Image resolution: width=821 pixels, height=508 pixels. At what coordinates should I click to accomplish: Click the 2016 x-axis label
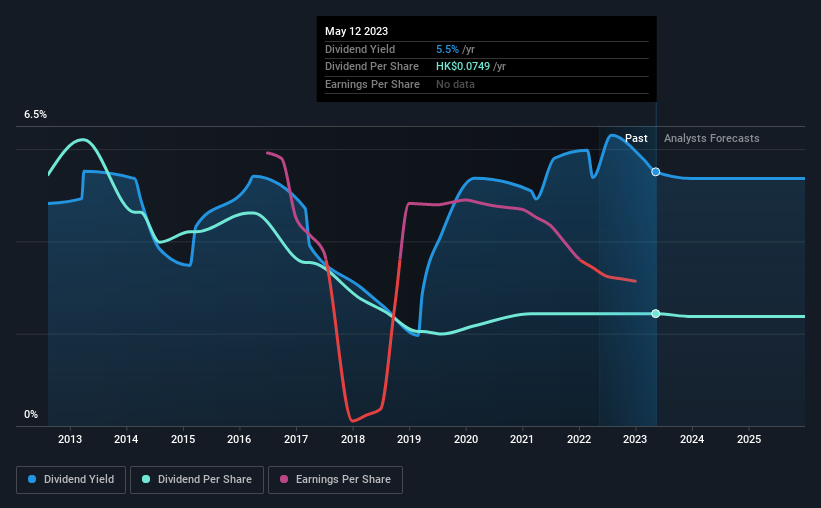click(x=239, y=439)
